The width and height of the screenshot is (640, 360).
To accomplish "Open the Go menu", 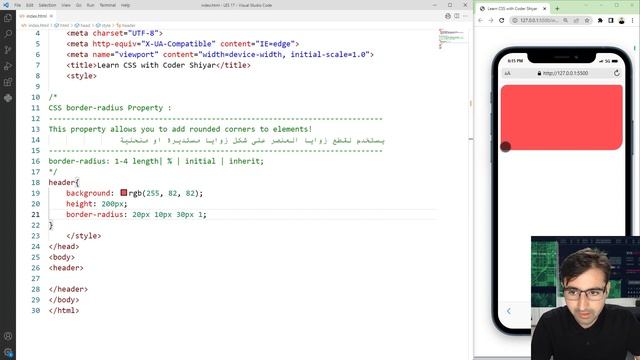I will 79,5.
